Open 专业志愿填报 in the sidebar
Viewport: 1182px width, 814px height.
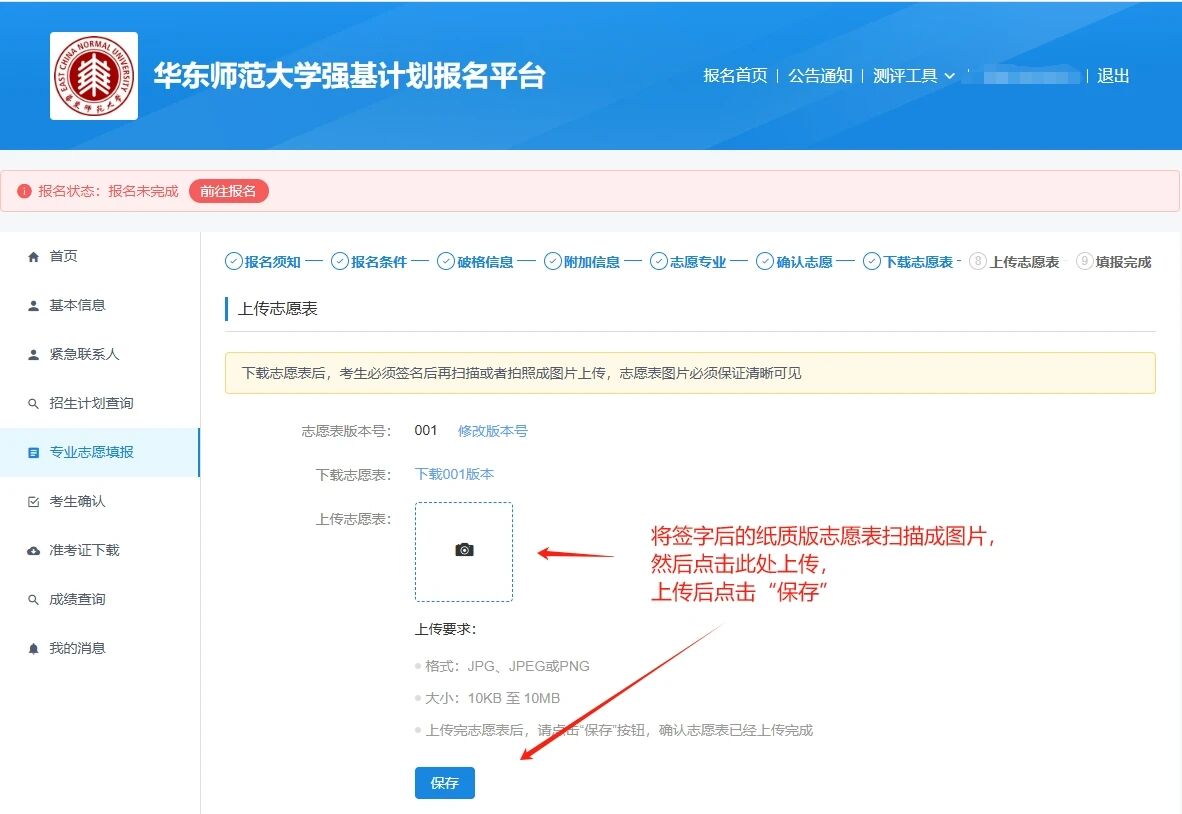pos(91,452)
